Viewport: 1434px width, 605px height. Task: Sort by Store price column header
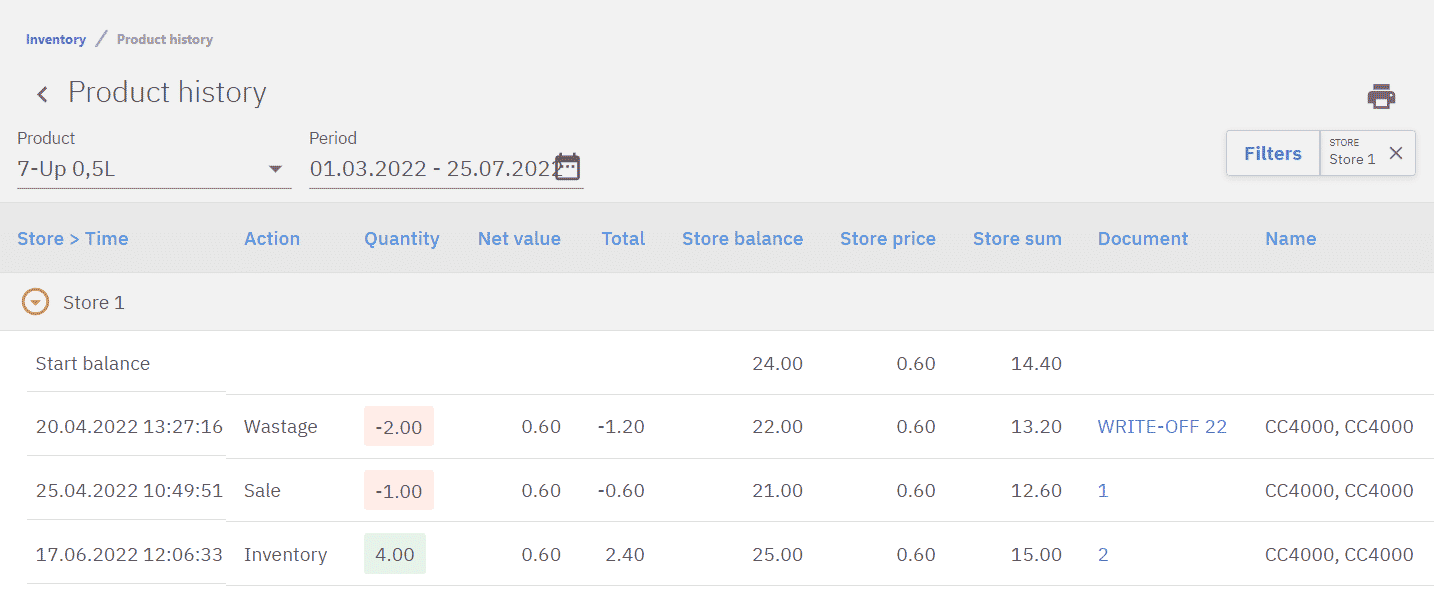click(x=887, y=238)
